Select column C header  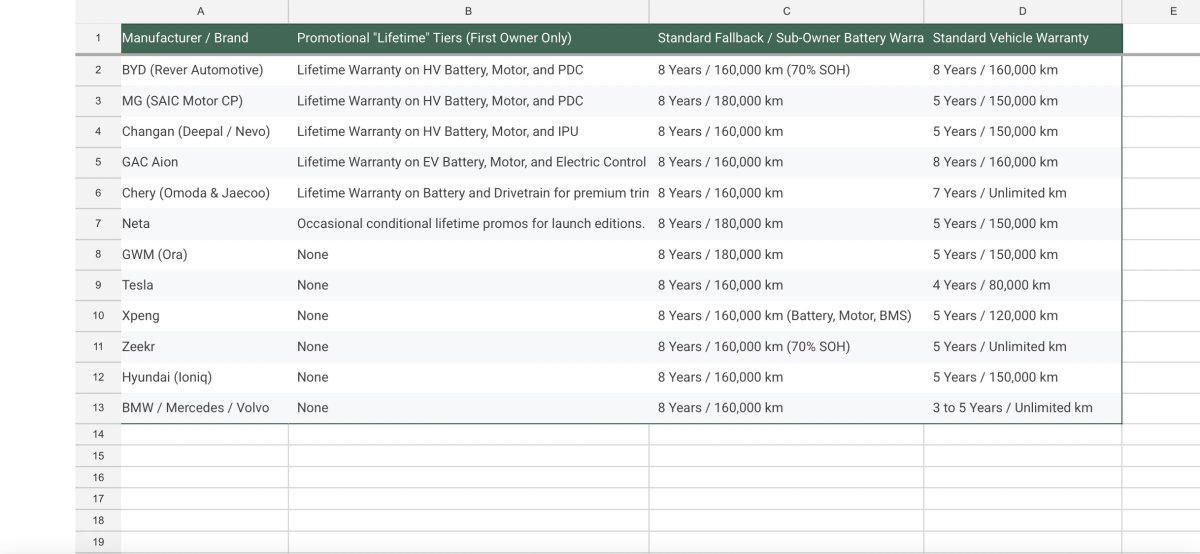point(786,11)
